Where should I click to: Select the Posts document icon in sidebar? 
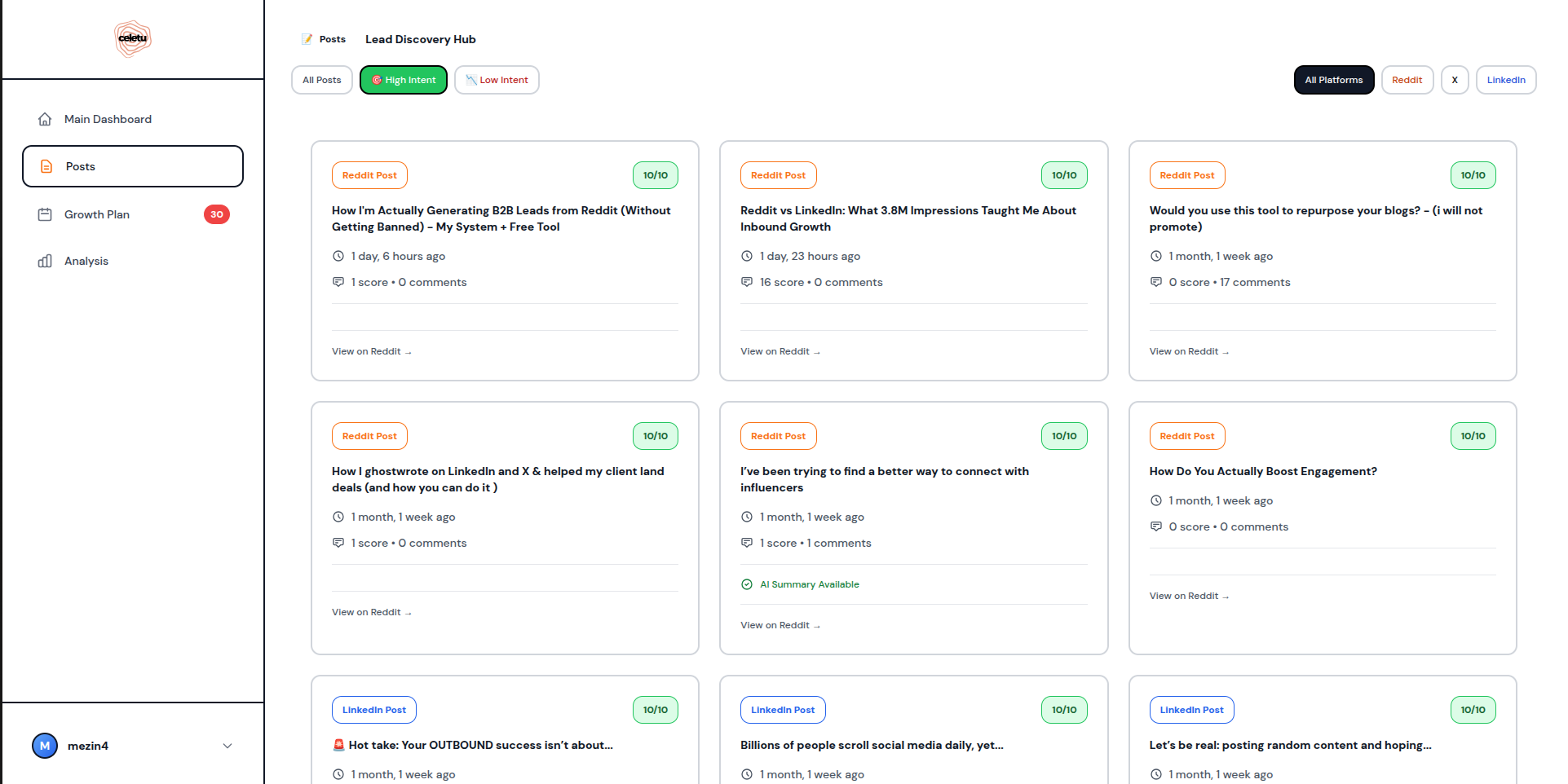coord(45,166)
